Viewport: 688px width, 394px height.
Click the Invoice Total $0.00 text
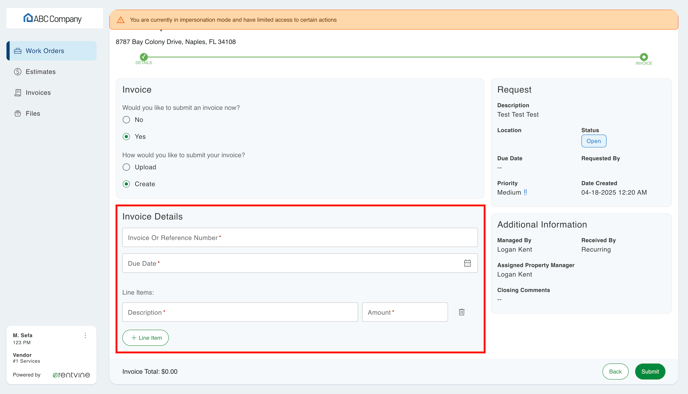(x=150, y=371)
